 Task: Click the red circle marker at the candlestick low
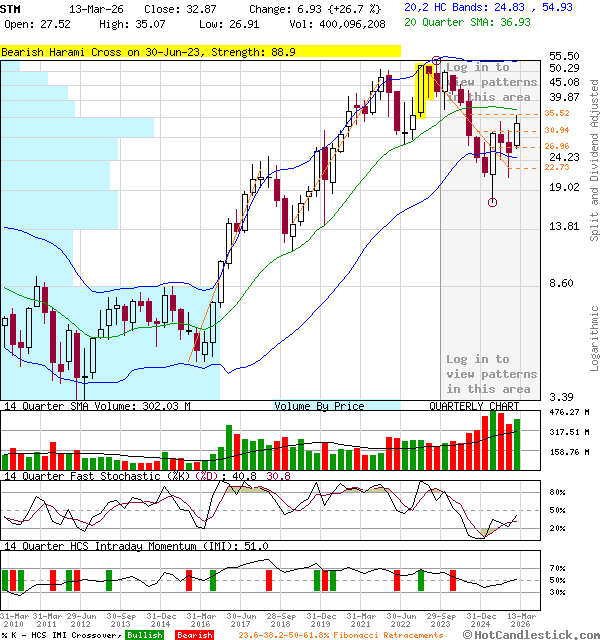[492, 202]
